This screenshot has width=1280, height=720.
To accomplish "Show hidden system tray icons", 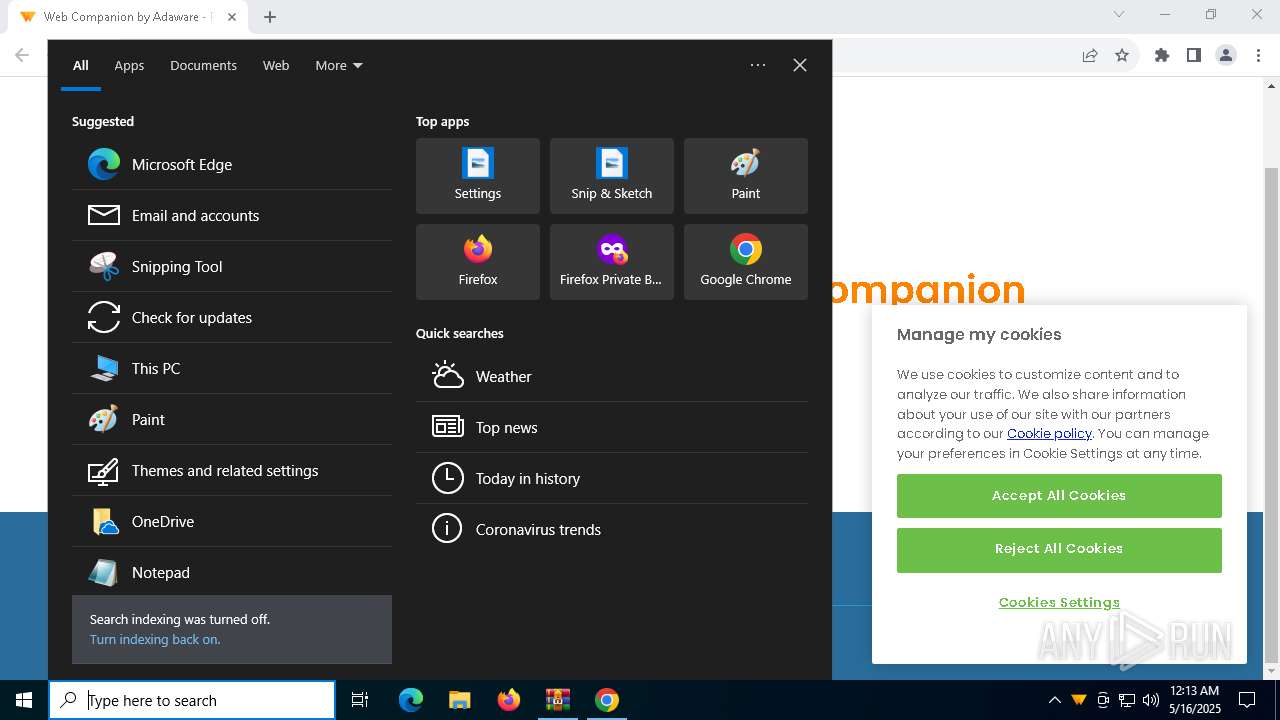I will [x=1054, y=700].
